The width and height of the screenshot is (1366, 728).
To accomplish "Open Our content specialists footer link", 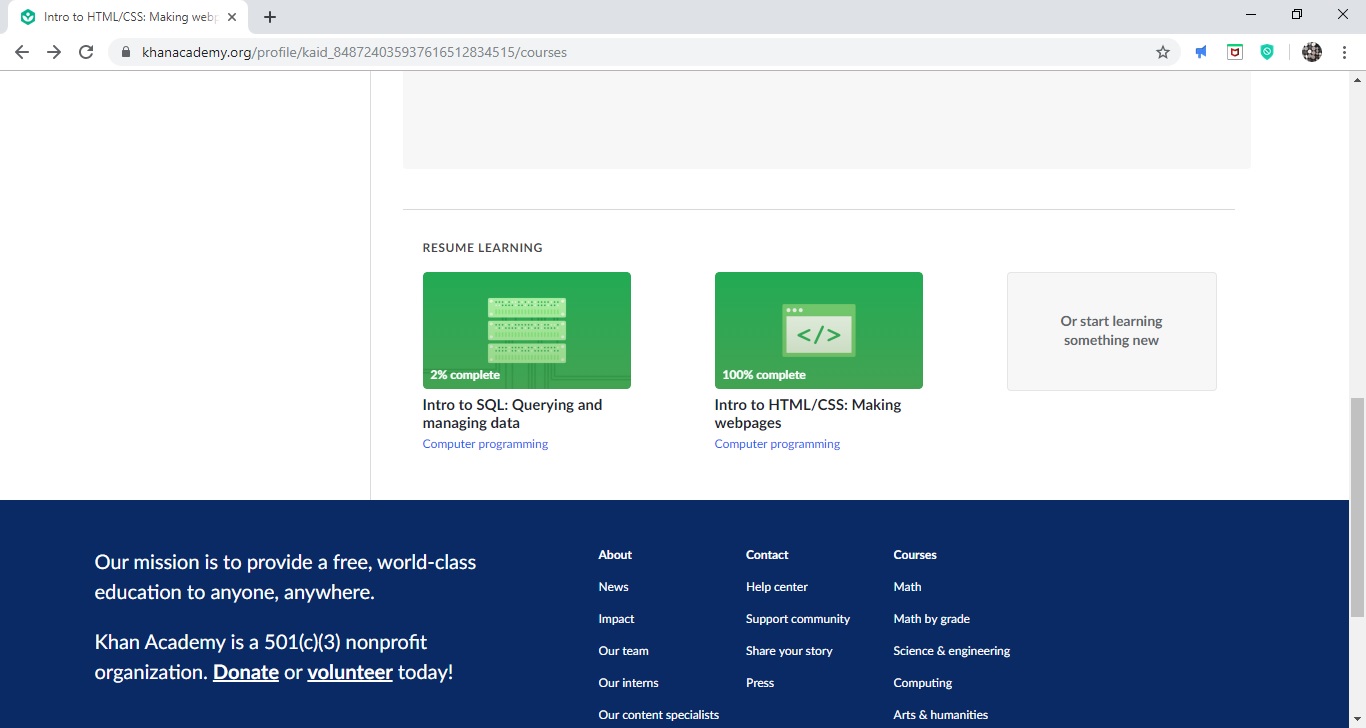I will (x=659, y=715).
